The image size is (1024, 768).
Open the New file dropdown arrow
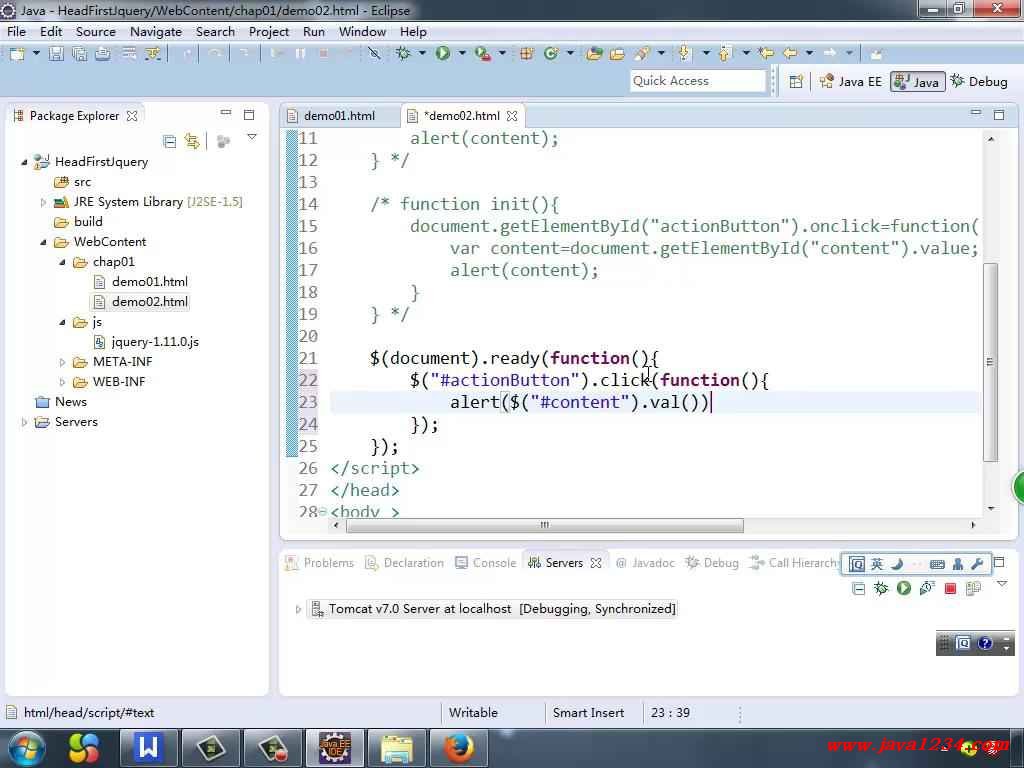pos(36,54)
